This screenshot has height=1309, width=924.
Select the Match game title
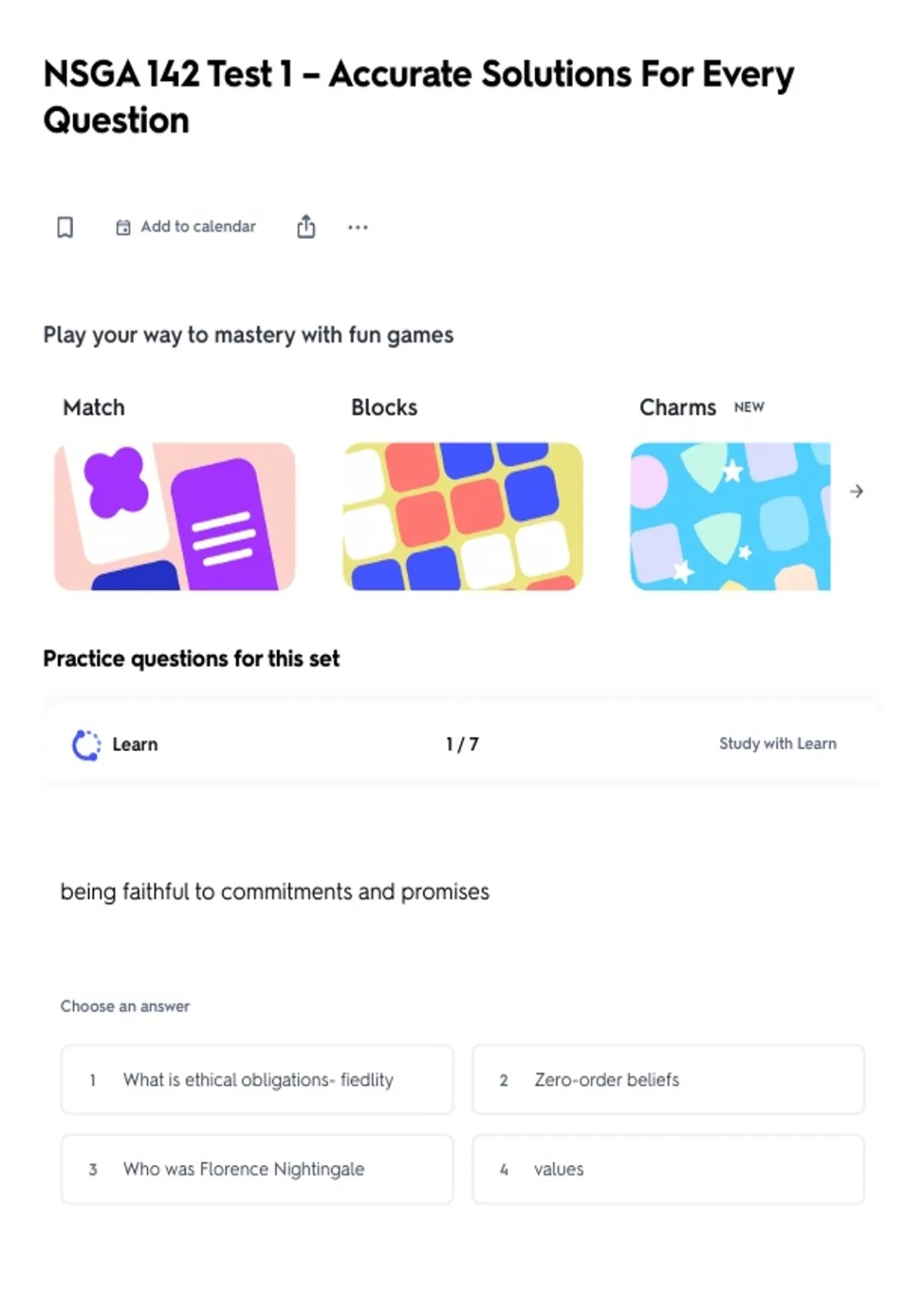click(94, 407)
